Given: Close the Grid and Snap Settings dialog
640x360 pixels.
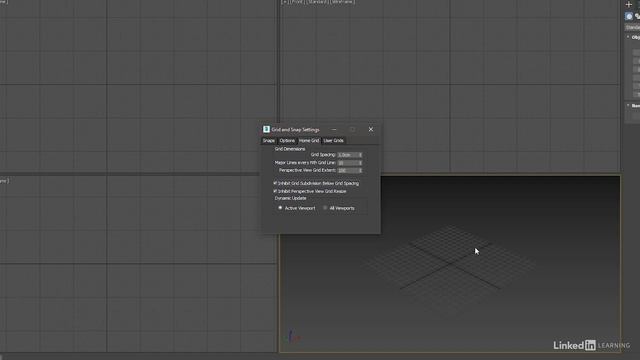Looking at the screenshot, I should click(371, 129).
